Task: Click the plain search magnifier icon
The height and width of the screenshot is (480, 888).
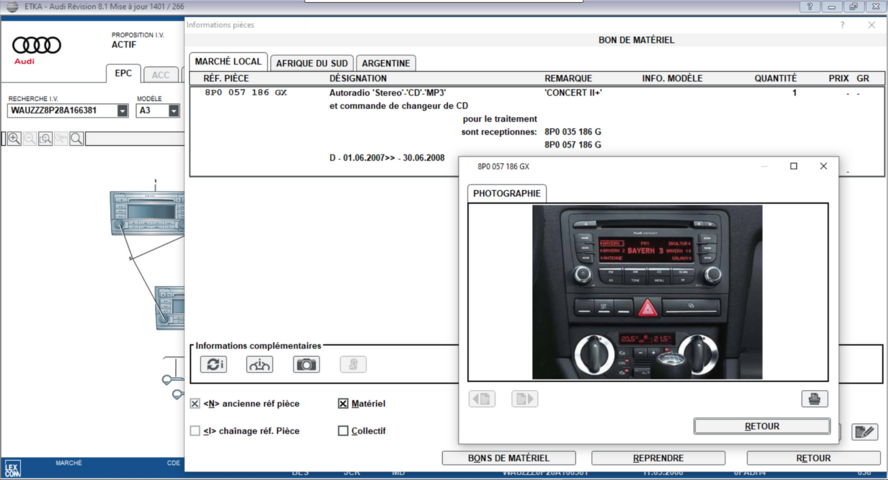Action: tap(76, 138)
